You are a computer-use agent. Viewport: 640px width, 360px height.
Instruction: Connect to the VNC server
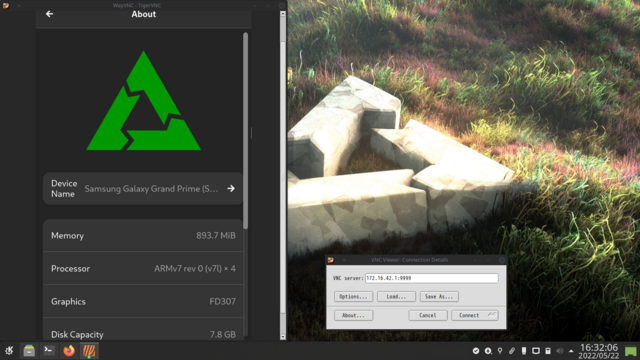[475, 316]
